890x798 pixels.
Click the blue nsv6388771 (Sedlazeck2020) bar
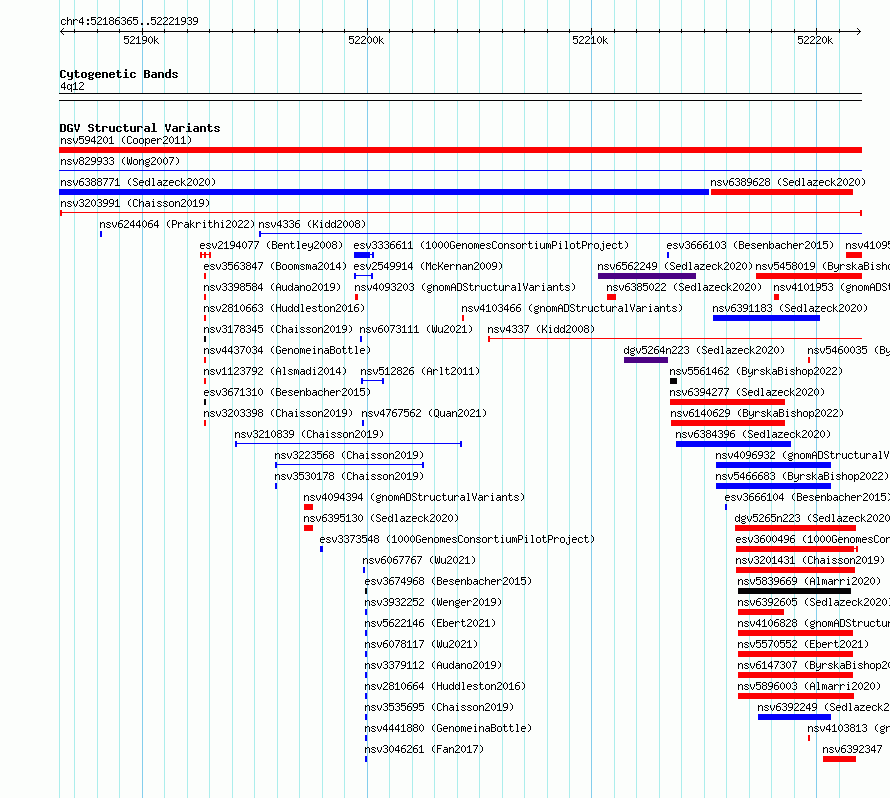[x=384, y=192]
